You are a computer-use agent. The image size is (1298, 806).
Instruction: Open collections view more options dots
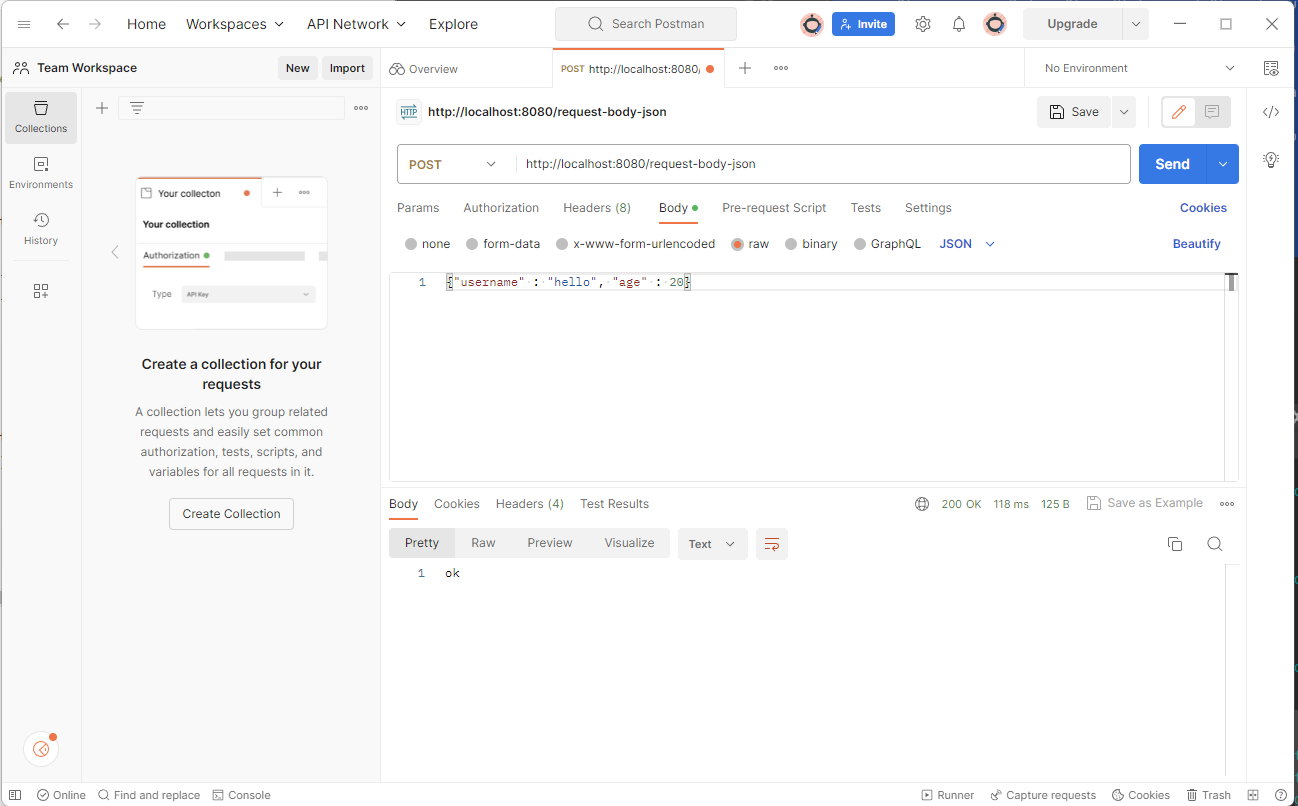[x=361, y=108]
